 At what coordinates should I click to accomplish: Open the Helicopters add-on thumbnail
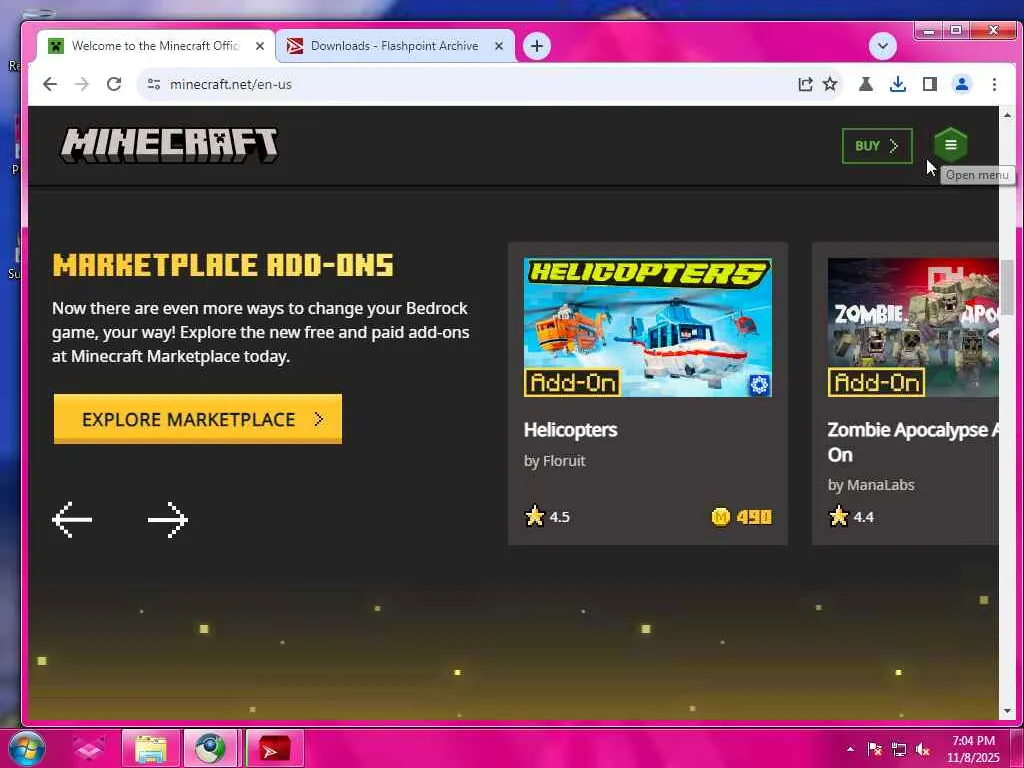[x=648, y=327]
